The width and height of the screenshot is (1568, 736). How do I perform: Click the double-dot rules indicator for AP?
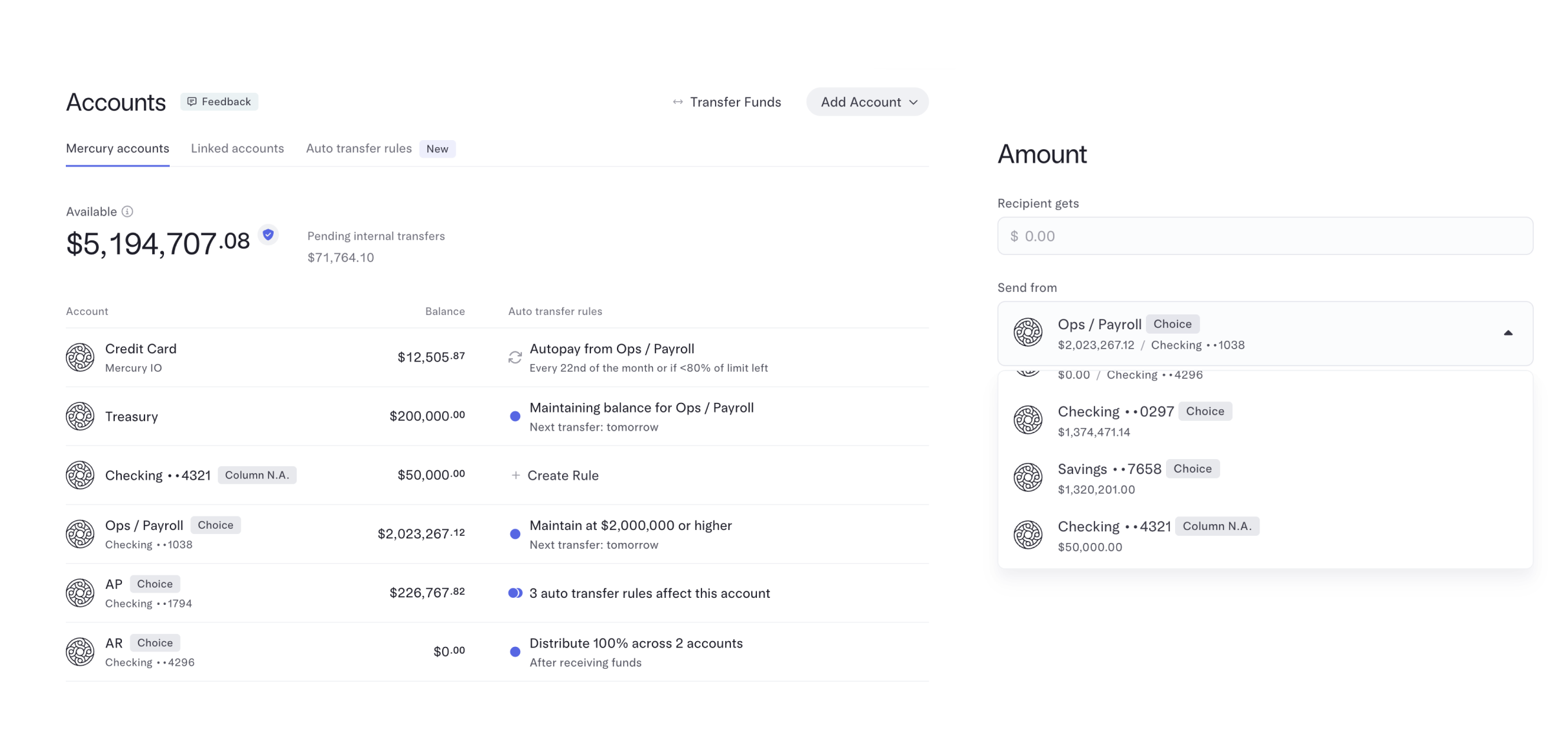pos(515,593)
